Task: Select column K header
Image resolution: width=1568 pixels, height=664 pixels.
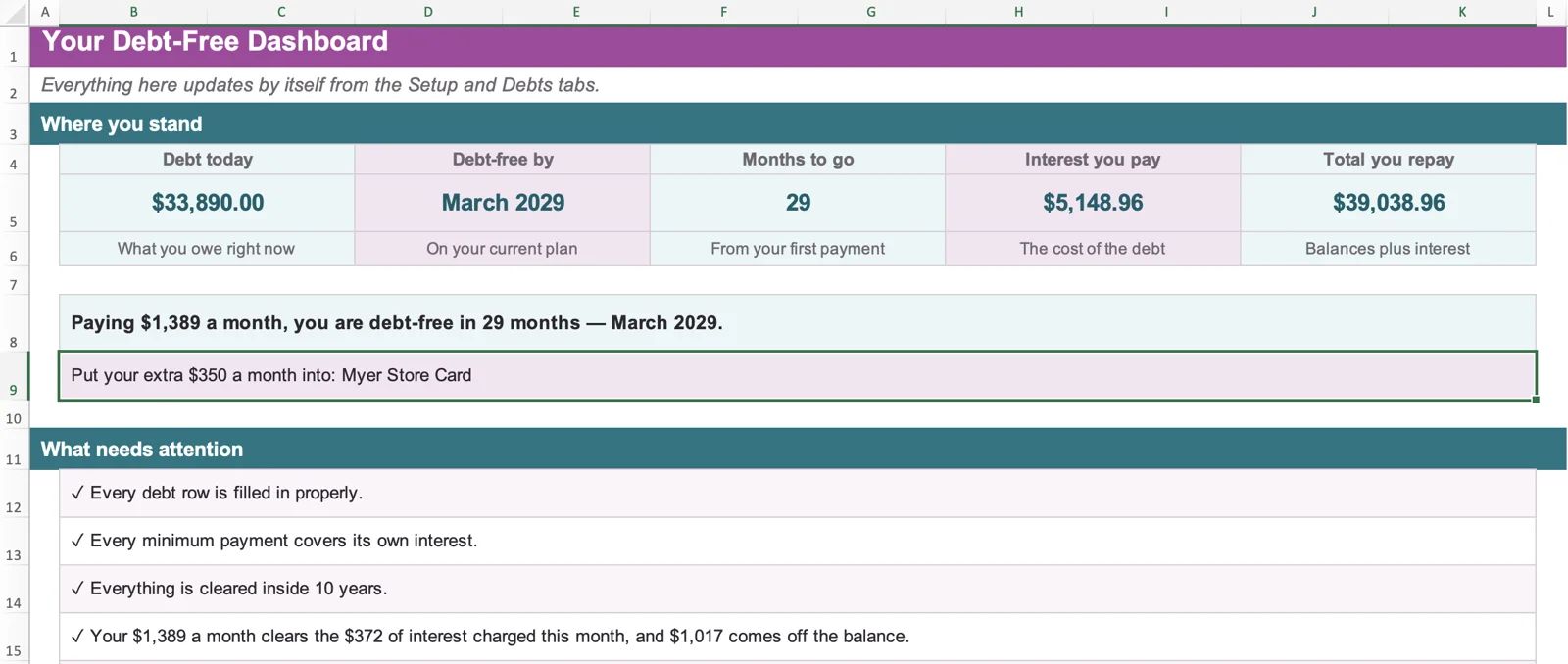Action: [1462, 12]
